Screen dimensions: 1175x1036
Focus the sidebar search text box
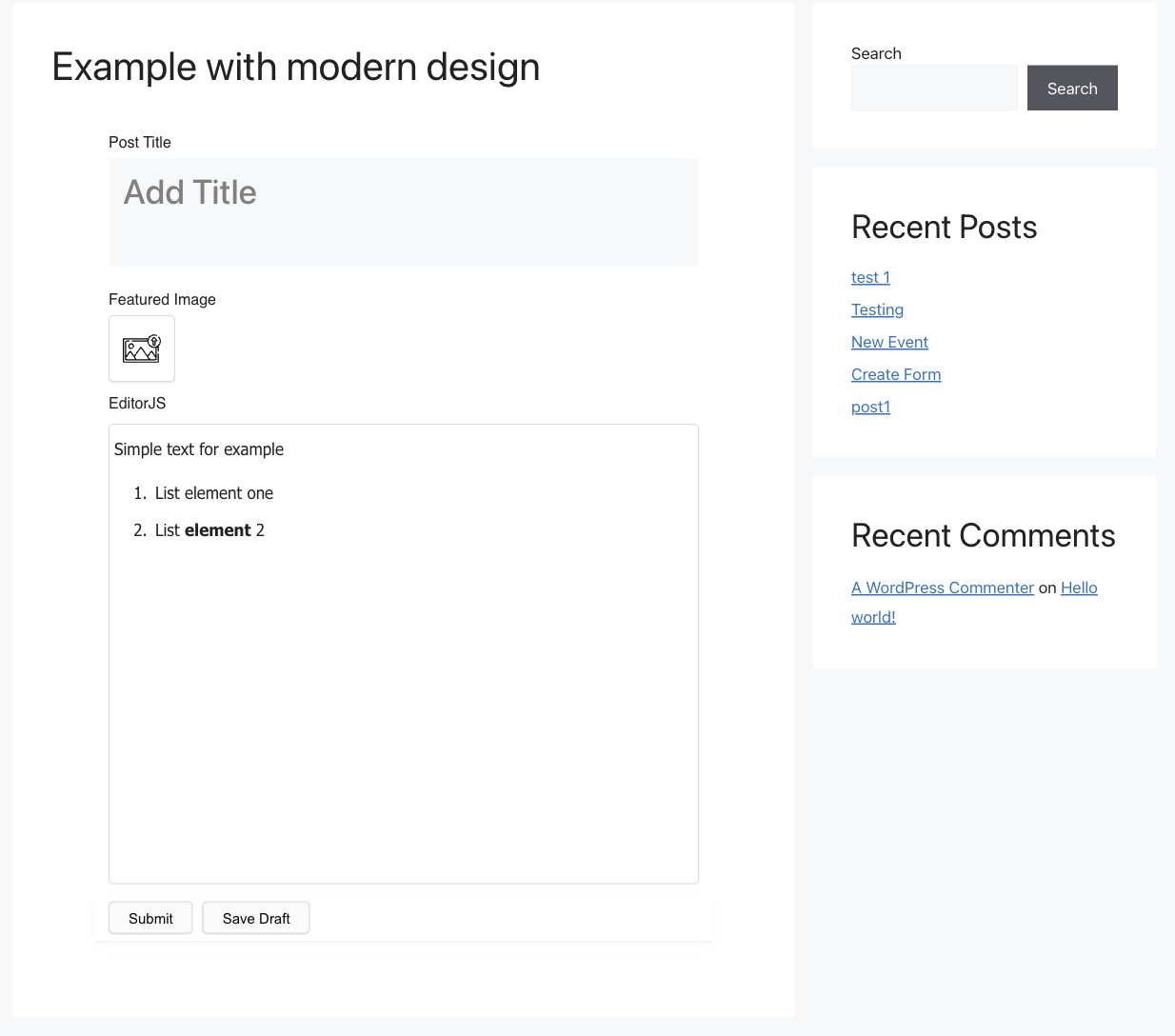click(934, 88)
